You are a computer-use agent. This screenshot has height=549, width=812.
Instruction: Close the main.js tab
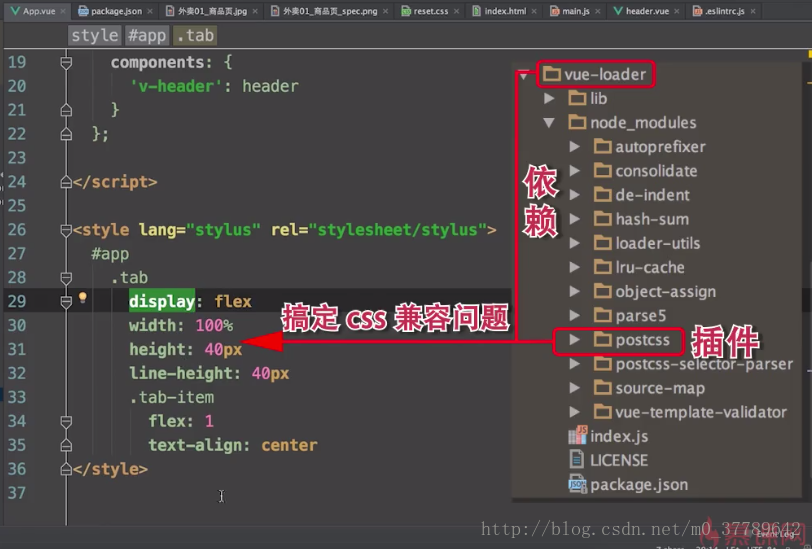pos(598,11)
